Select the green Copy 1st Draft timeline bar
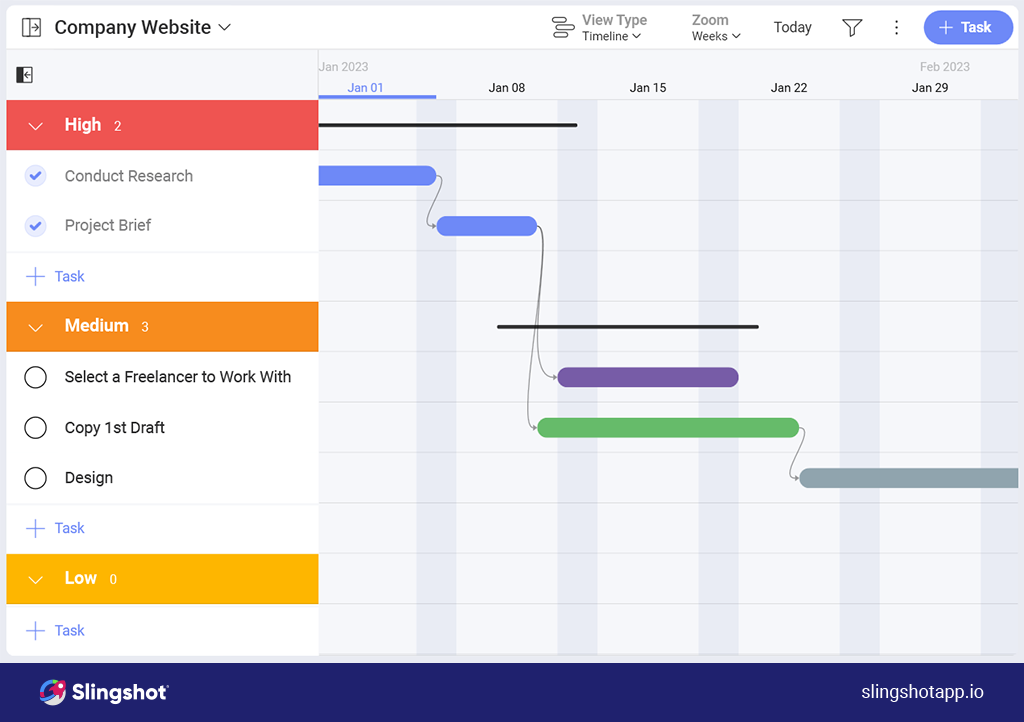1024x722 pixels. point(667,427)
